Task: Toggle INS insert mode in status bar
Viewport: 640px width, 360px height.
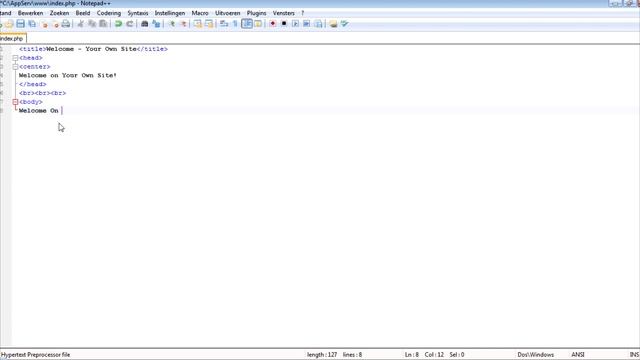Action: click(x=634, y=355)
